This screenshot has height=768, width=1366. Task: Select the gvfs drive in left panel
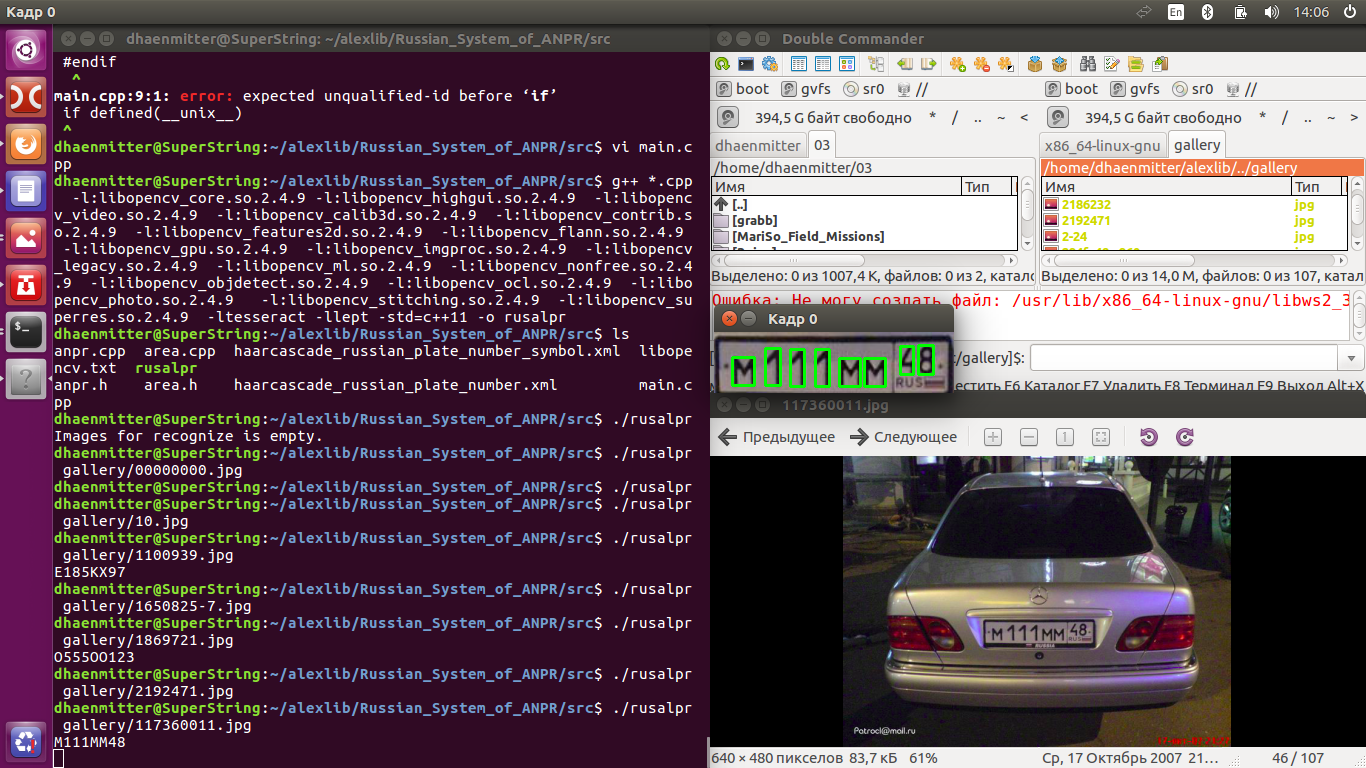click(x=805, y=89)
